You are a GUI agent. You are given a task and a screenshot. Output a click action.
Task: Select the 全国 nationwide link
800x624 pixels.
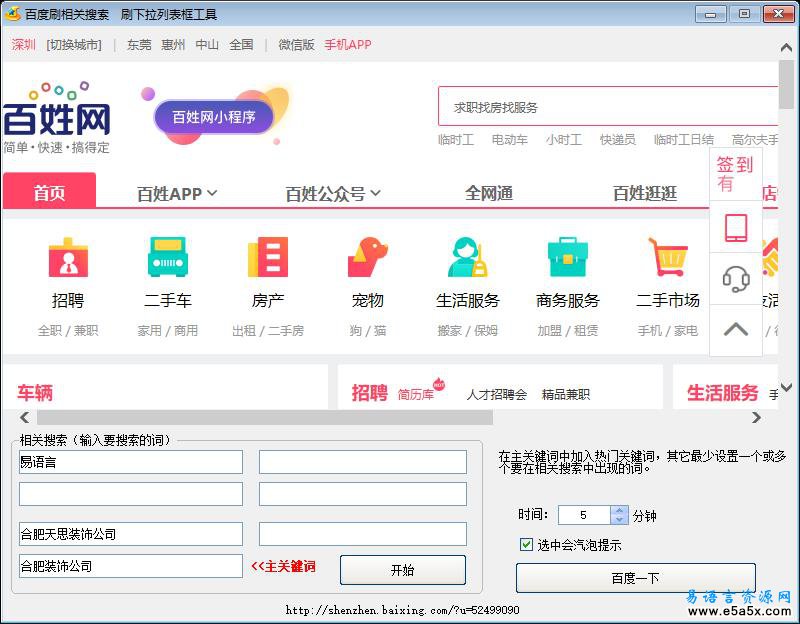point(241,45)
